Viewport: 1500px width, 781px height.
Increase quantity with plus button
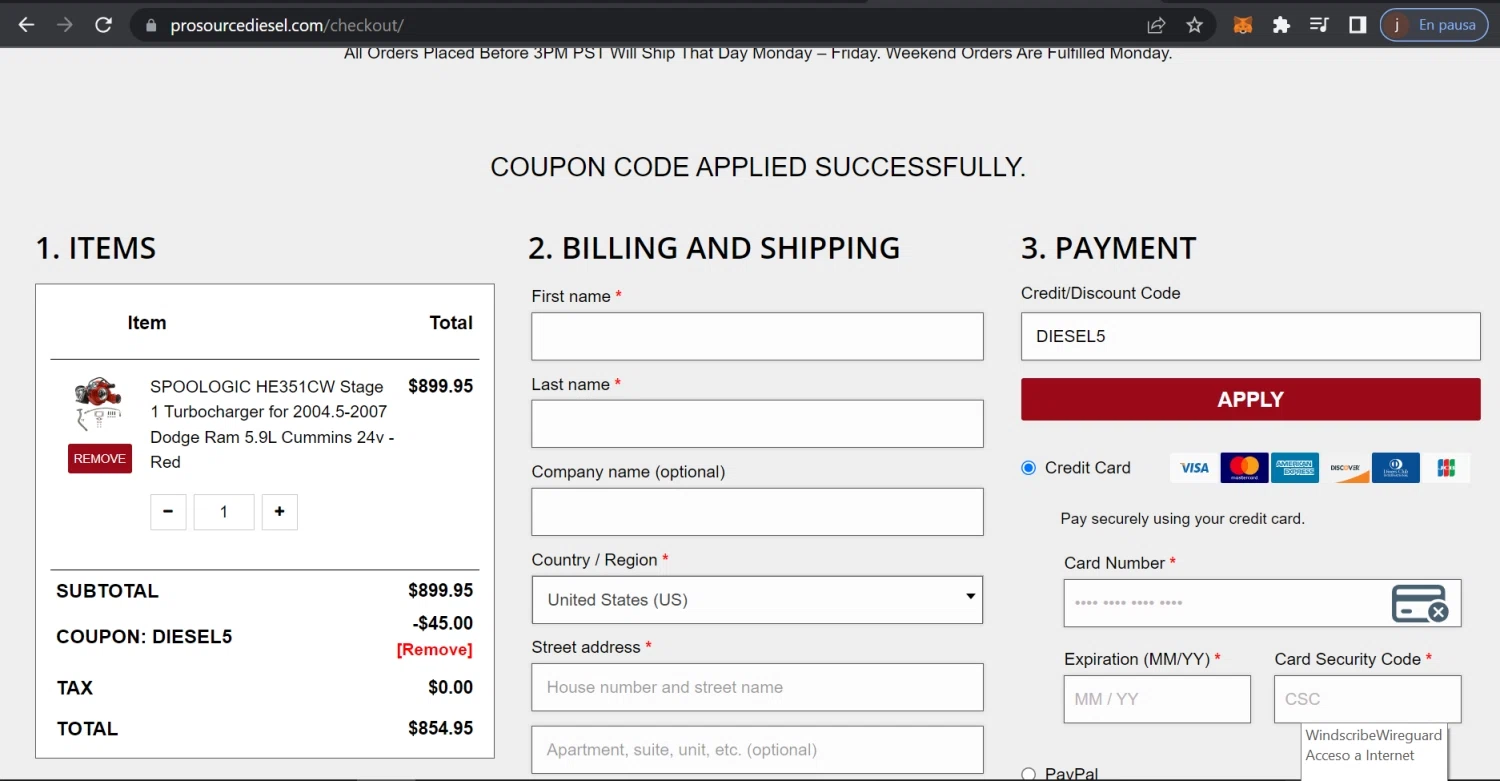[279, 512]
